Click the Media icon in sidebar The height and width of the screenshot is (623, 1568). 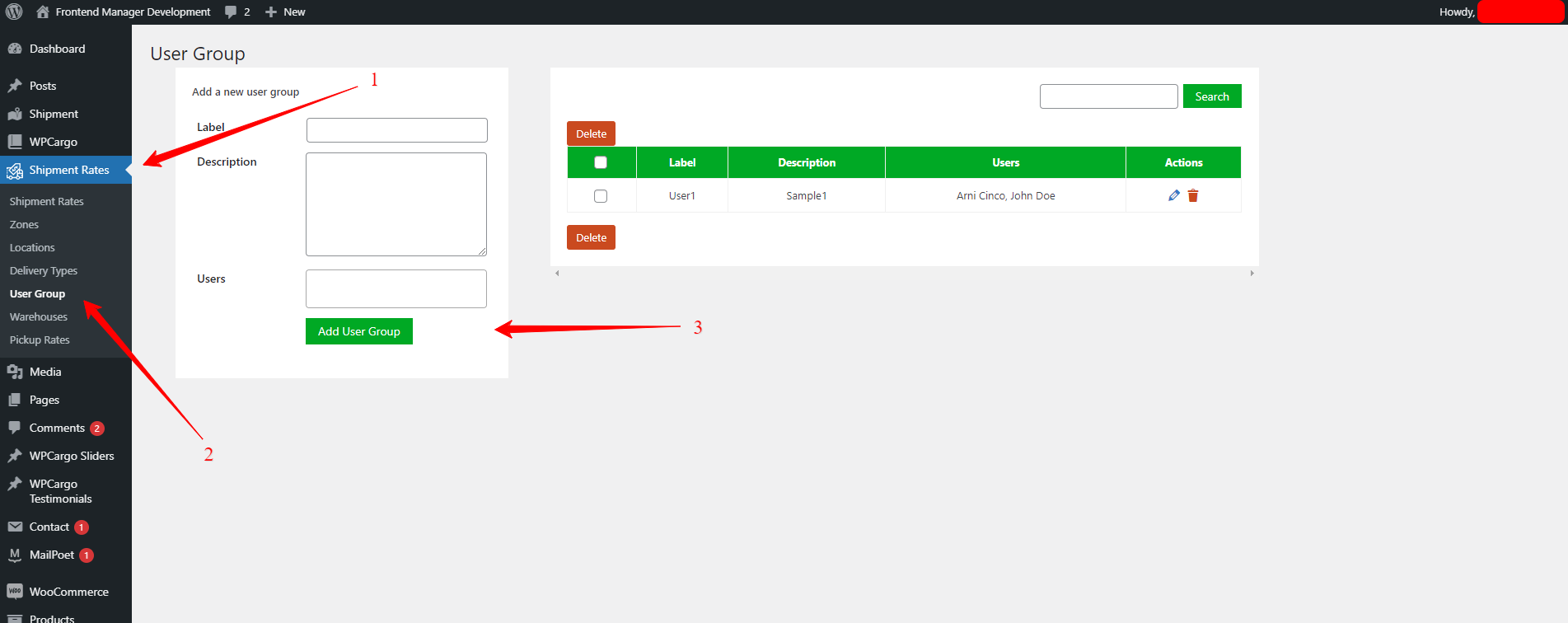click(15, 372)
